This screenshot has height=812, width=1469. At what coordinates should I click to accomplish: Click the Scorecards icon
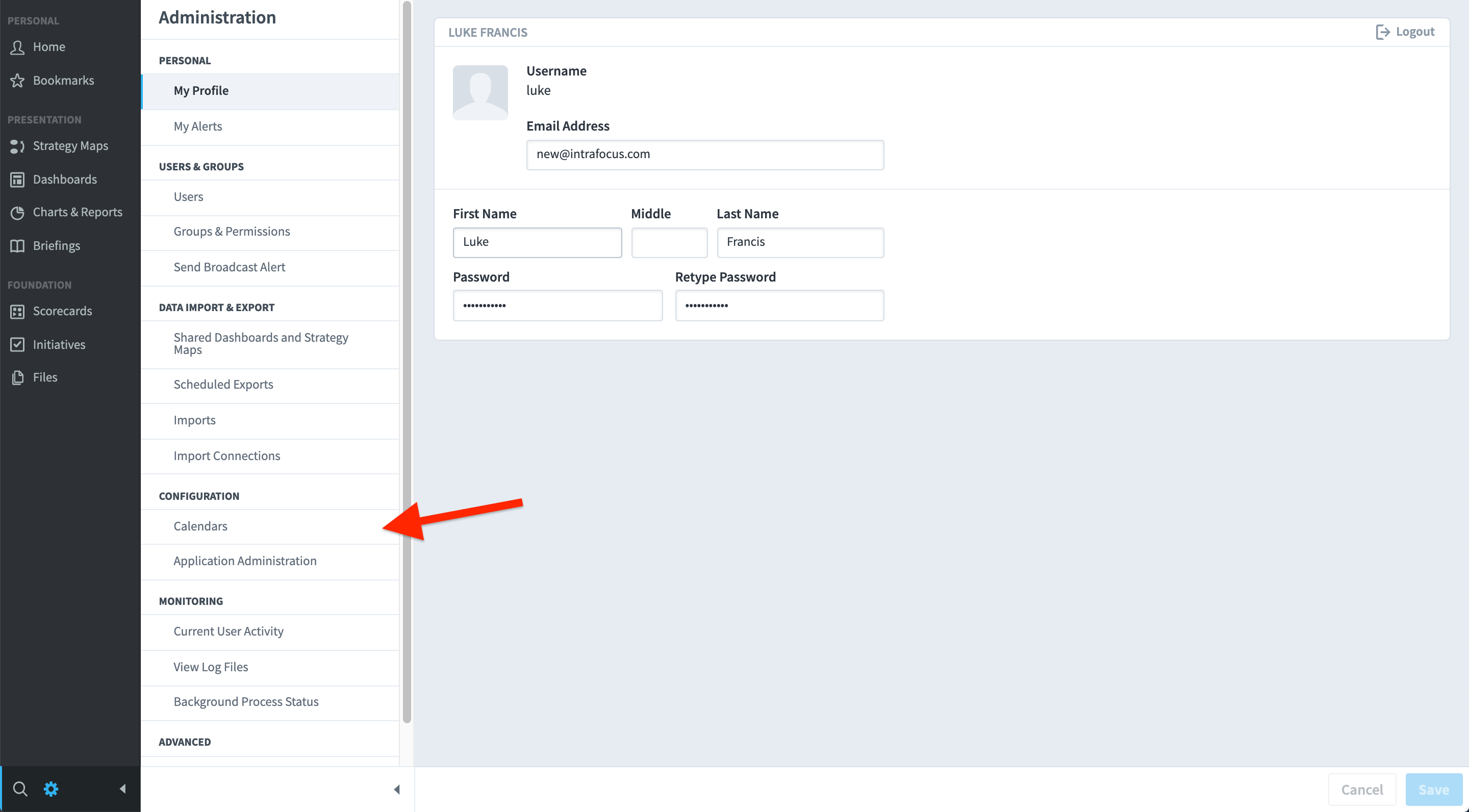coord(18,311)
